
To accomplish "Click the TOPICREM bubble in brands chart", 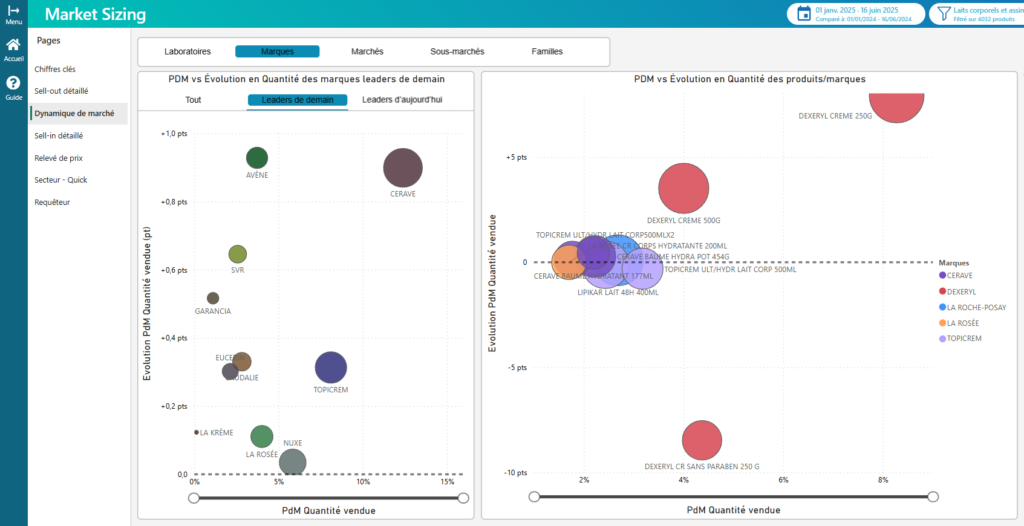I will (x=331, y=367).
